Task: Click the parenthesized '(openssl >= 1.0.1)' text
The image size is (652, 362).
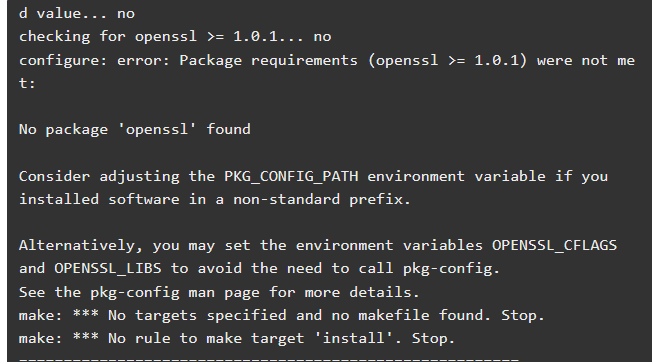Action: [x=447, y=61]
